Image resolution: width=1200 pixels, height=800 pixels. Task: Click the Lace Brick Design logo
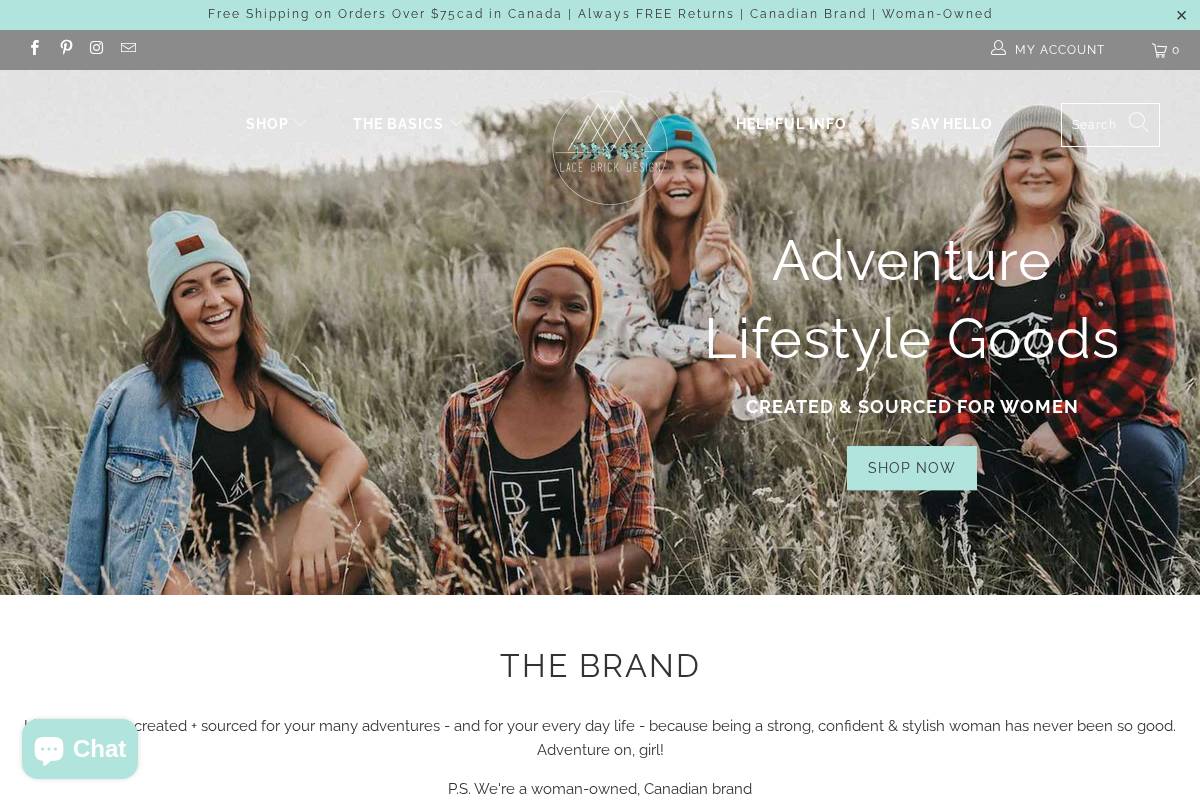[610, 148]
